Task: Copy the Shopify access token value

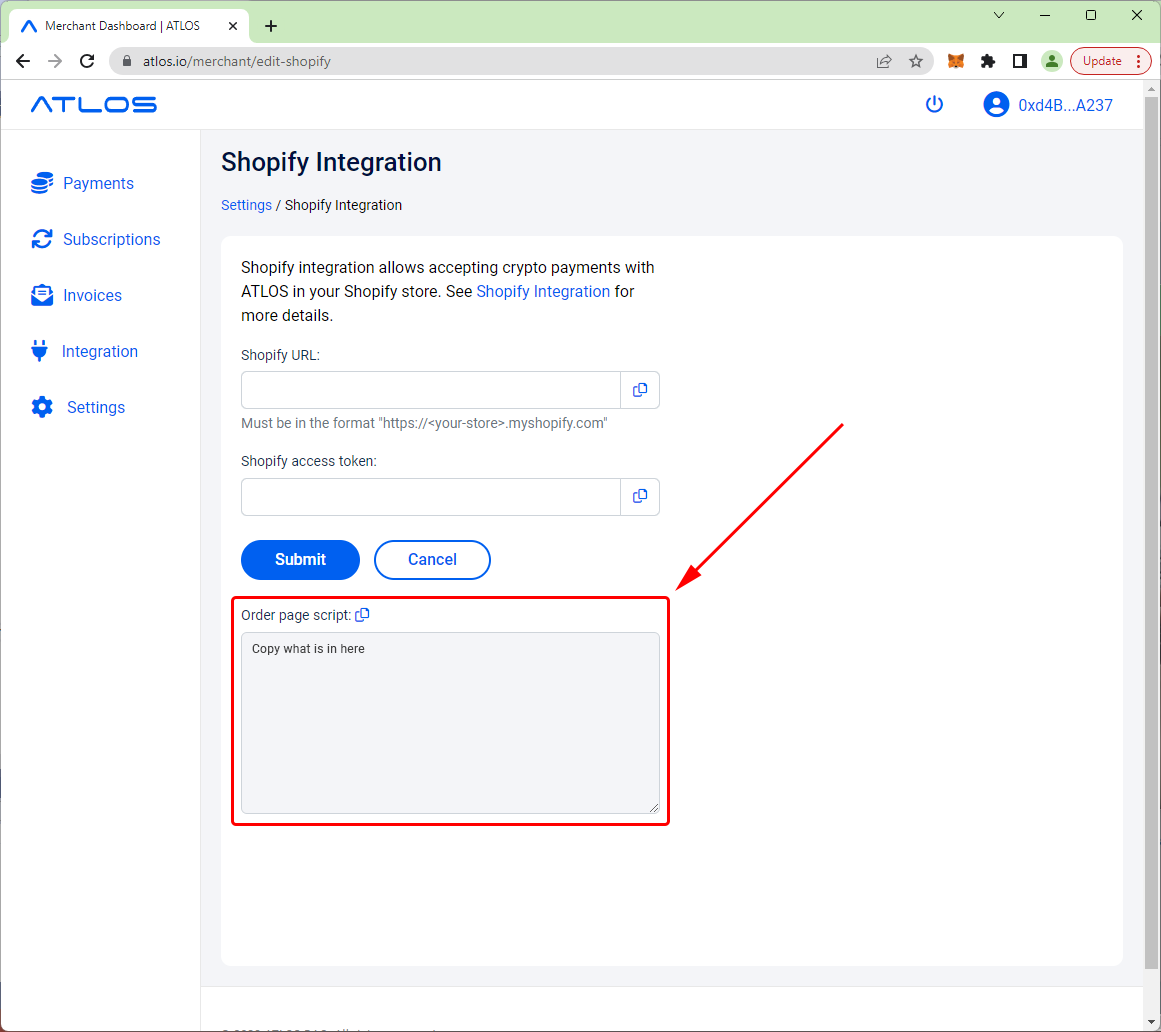Action: 640,497
